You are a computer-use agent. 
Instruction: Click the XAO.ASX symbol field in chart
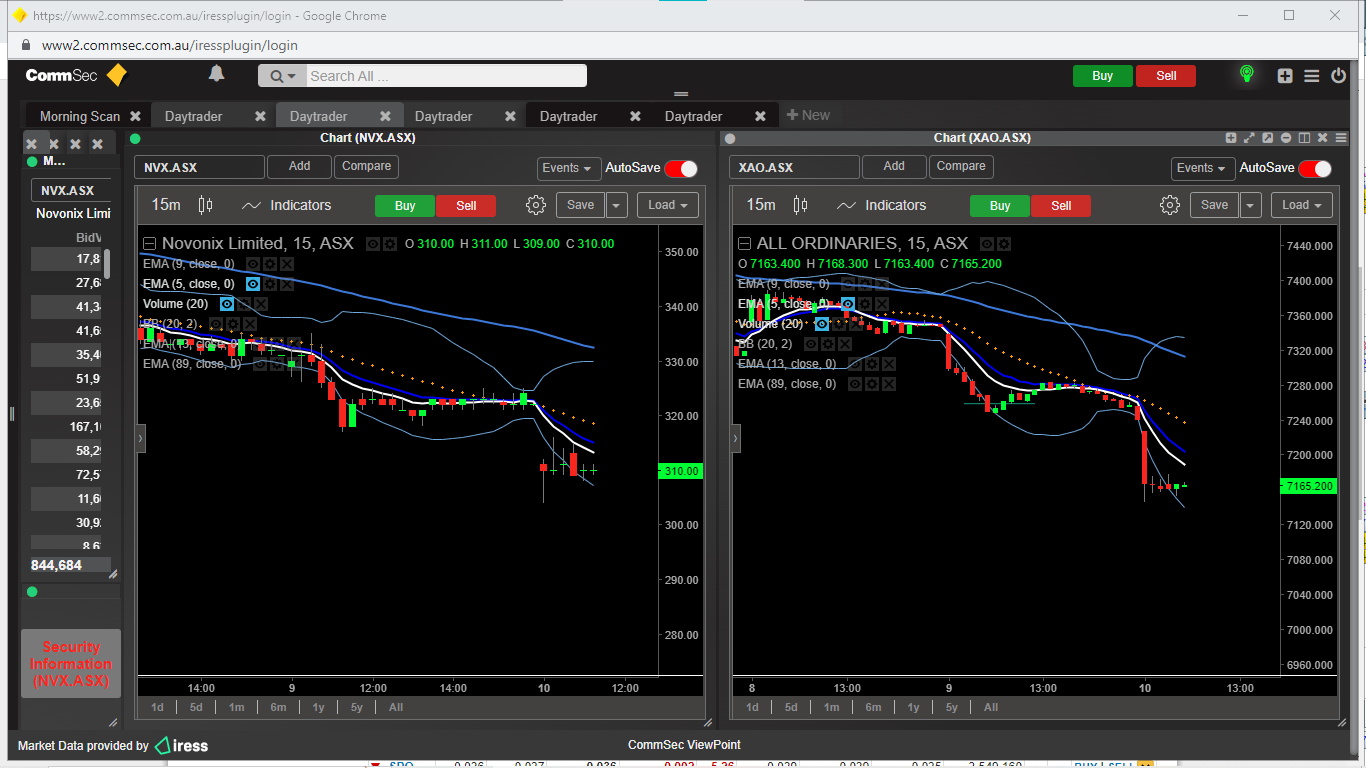pos(794,168)
